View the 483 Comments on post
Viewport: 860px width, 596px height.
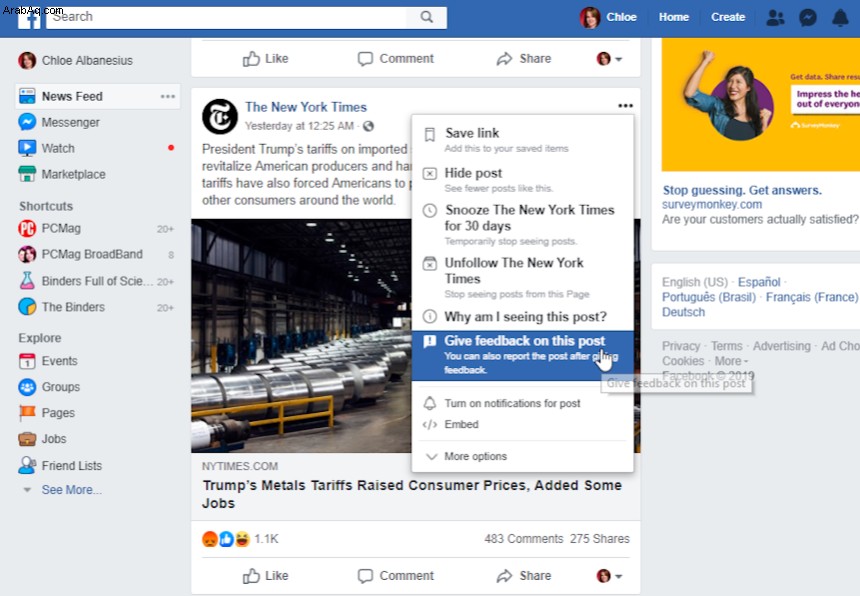click(524, 539)
